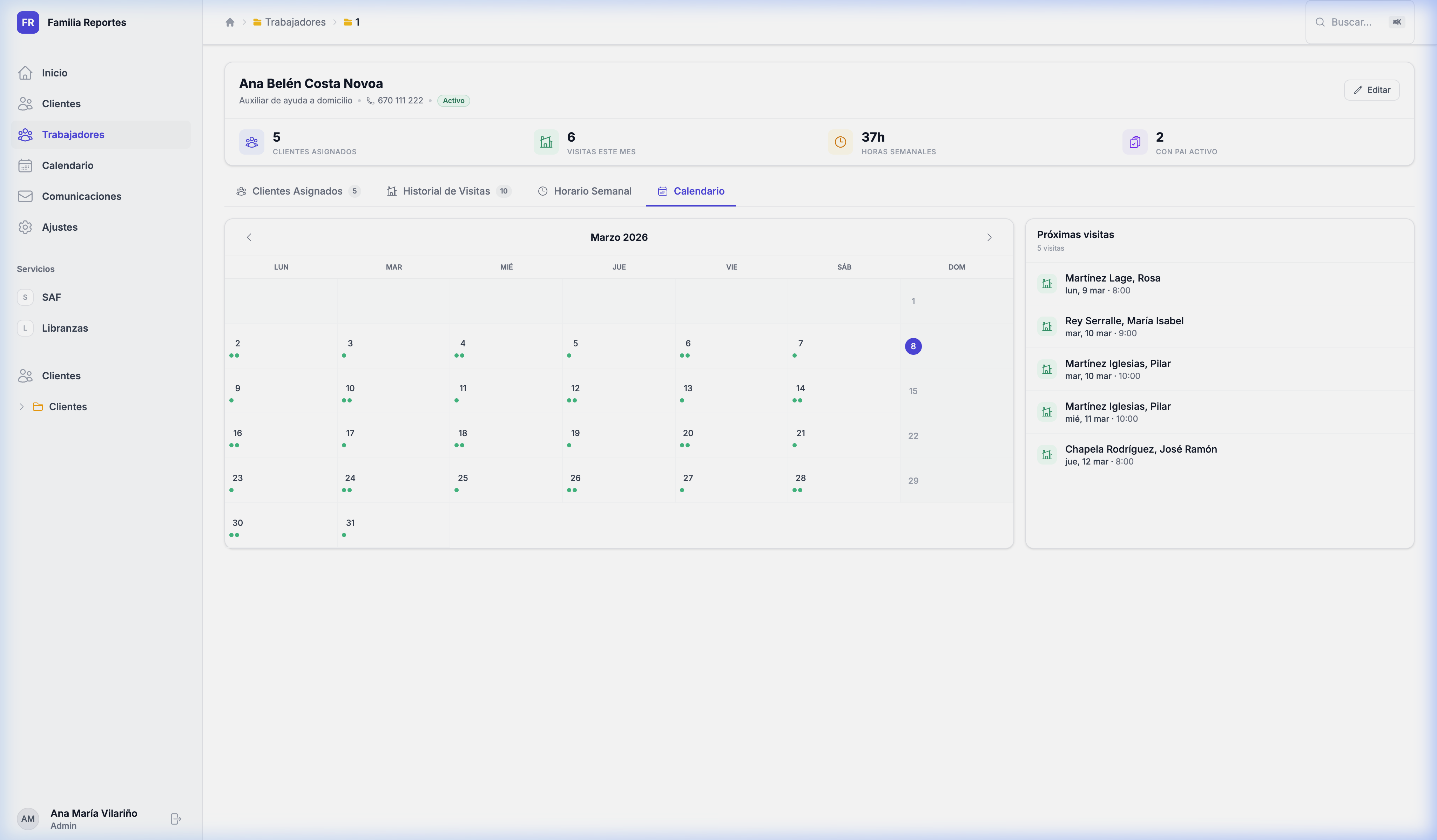1437x840 pixels.
Task: Expand the Clientes folder in the sidebar
Action: [22, 406]
